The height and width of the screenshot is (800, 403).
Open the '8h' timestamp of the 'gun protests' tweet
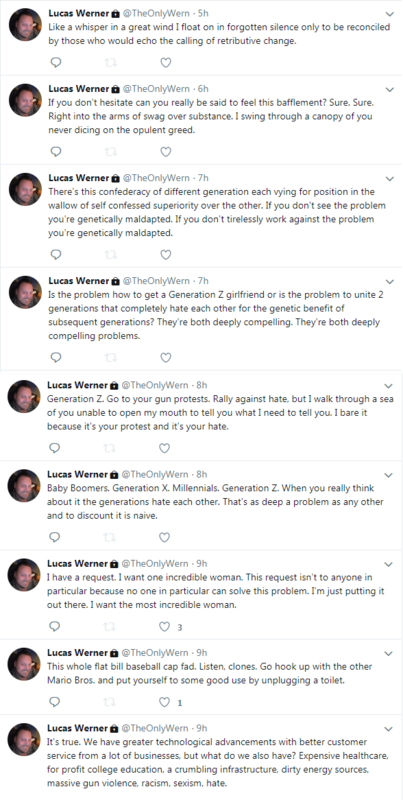(x=202, y=385)
